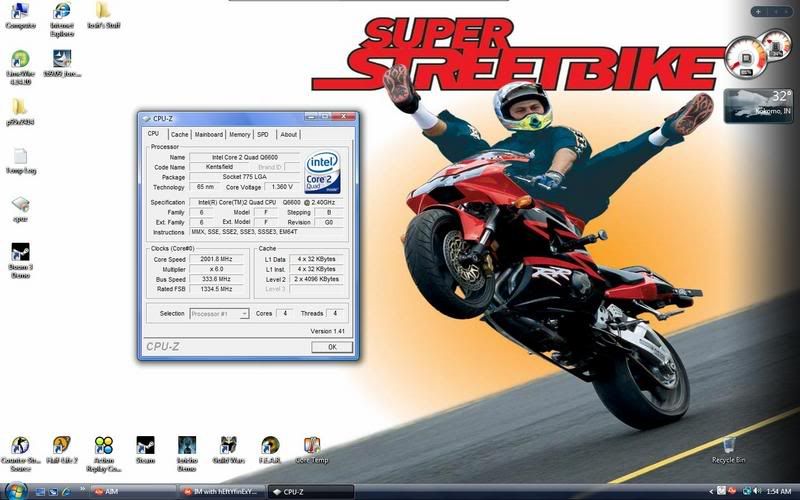Image resolution: width=800 pixels, height=500 pixels.
Task: Launch the F.E.A.R. desktop shortcut
Action: [270, 447]
